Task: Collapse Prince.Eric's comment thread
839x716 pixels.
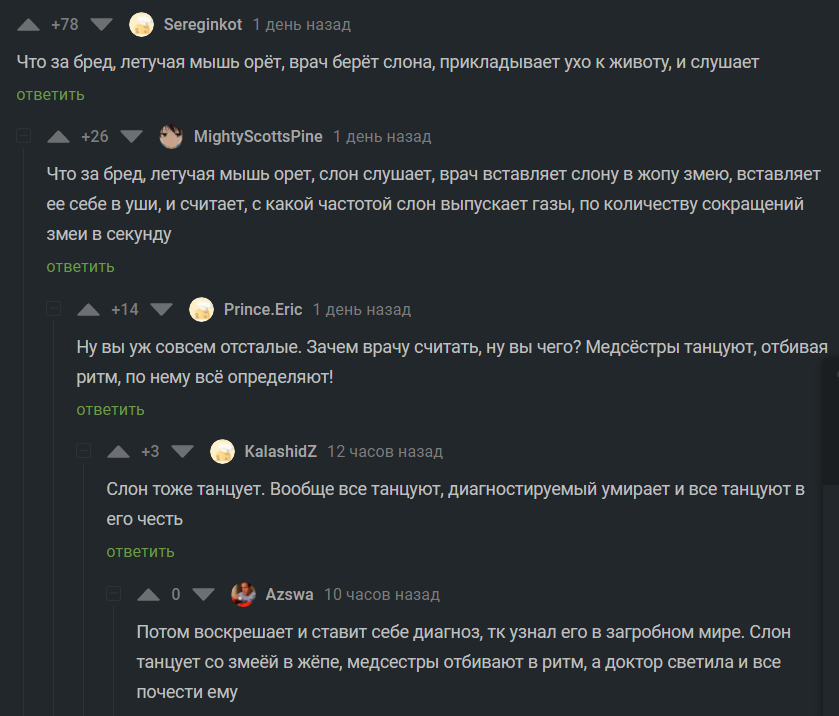Action: coord(54,309)
